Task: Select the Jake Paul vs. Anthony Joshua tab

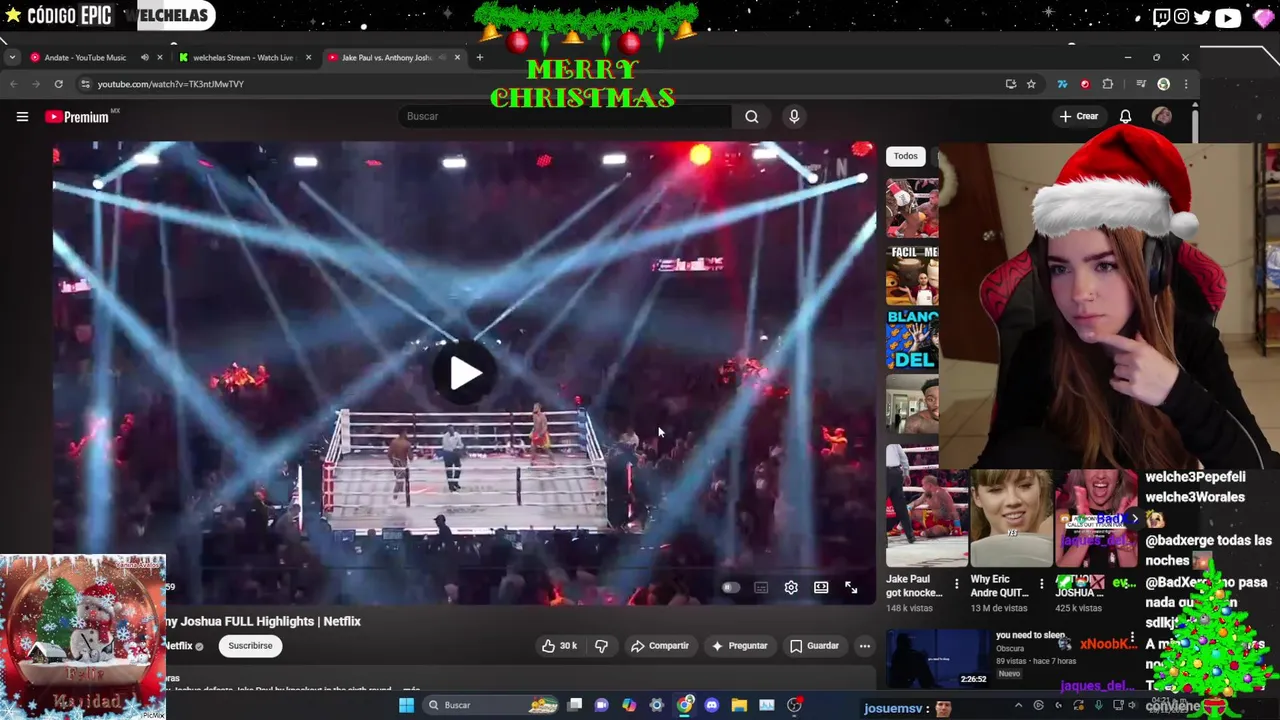Action: pos(386,58)
